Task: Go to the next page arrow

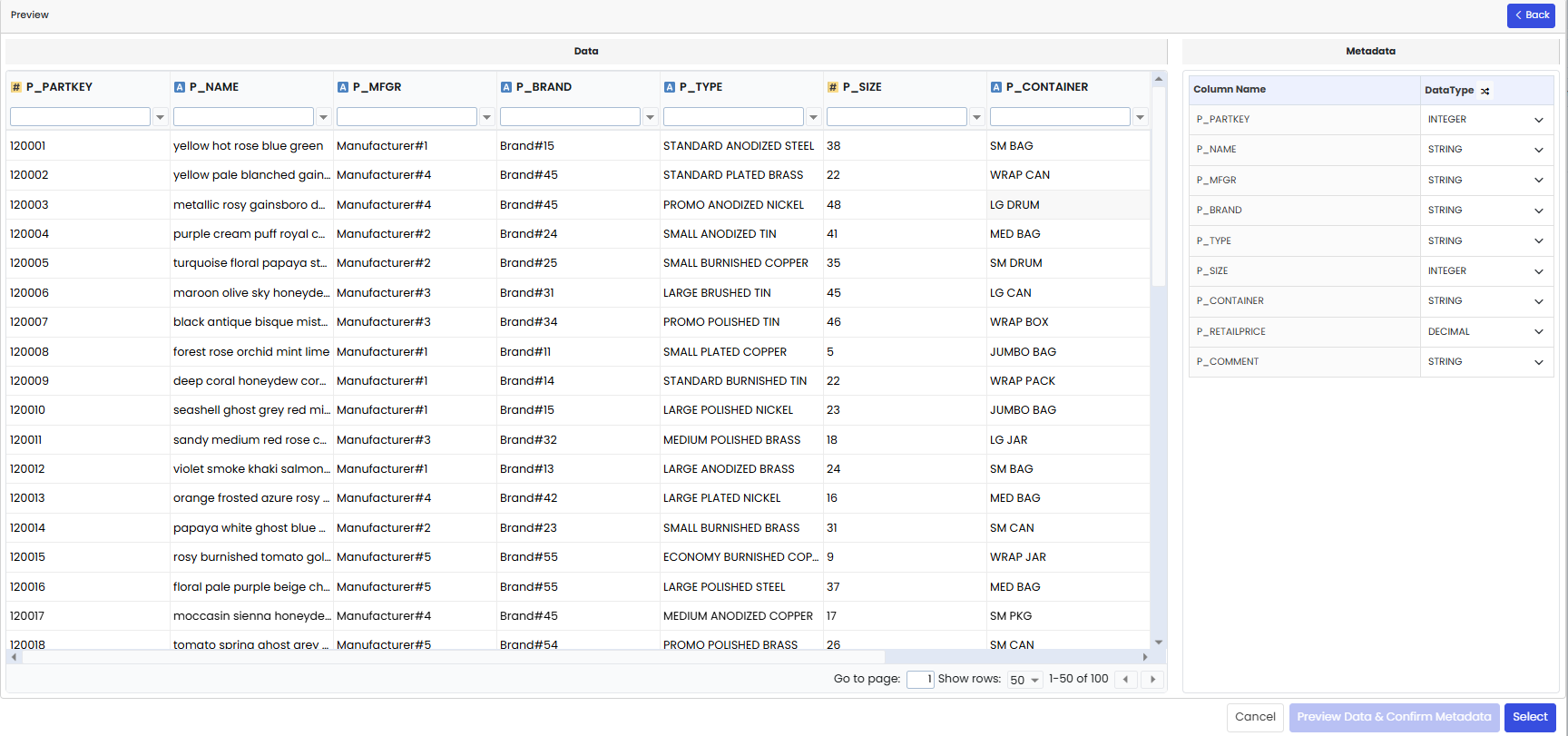Action: [1153, 679]
